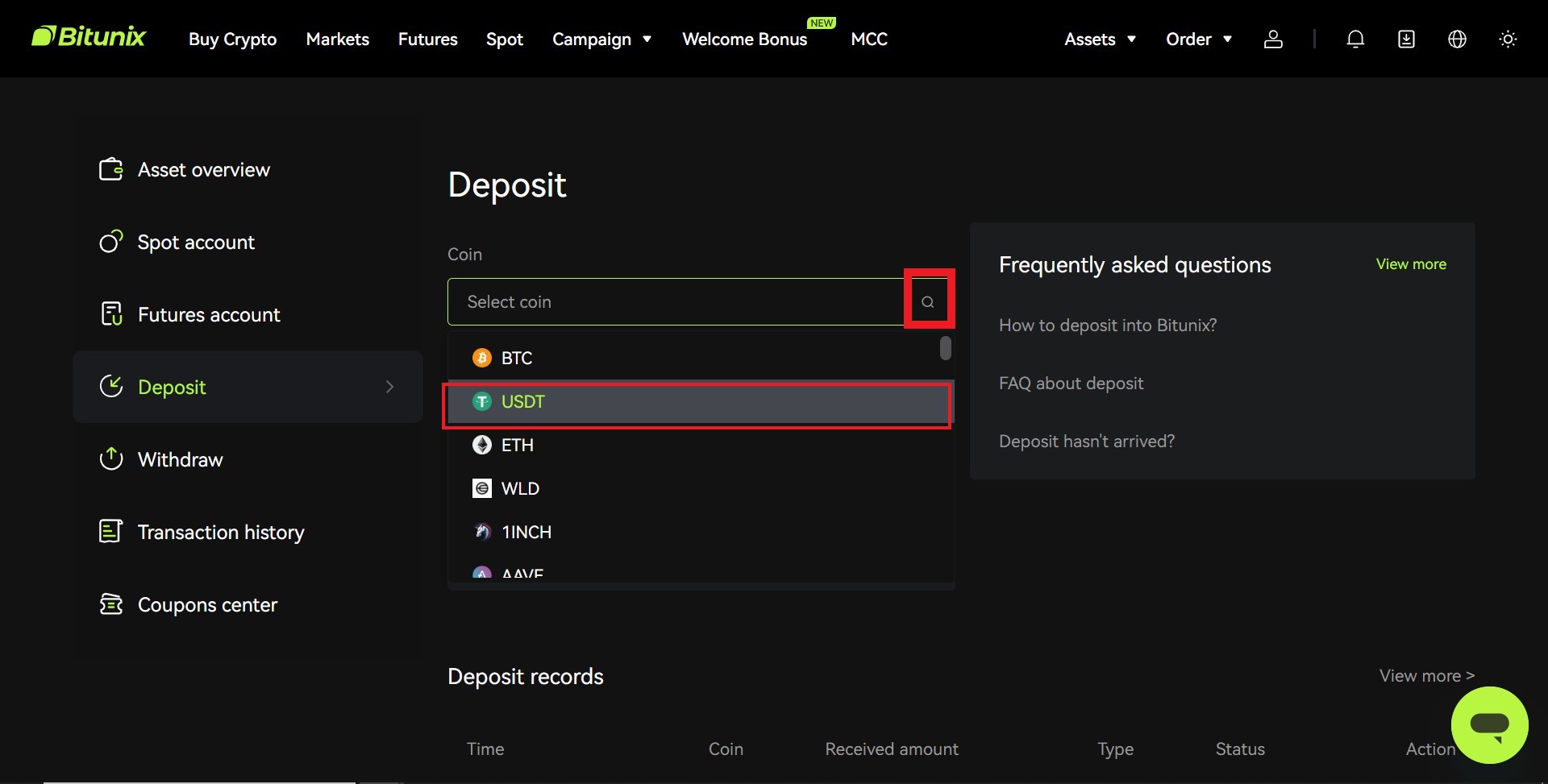1548x784 pixels.
Task: Click the ETH coin icon
Action: click(482, 445)
